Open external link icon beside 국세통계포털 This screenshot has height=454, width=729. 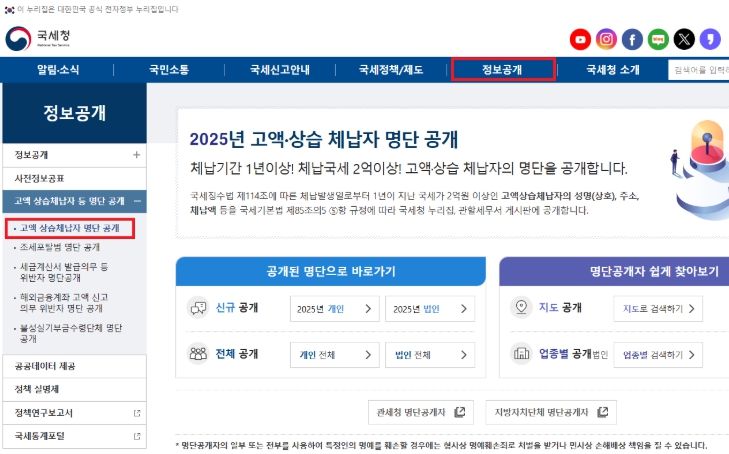pyautogui.click(x=136, y=437)
